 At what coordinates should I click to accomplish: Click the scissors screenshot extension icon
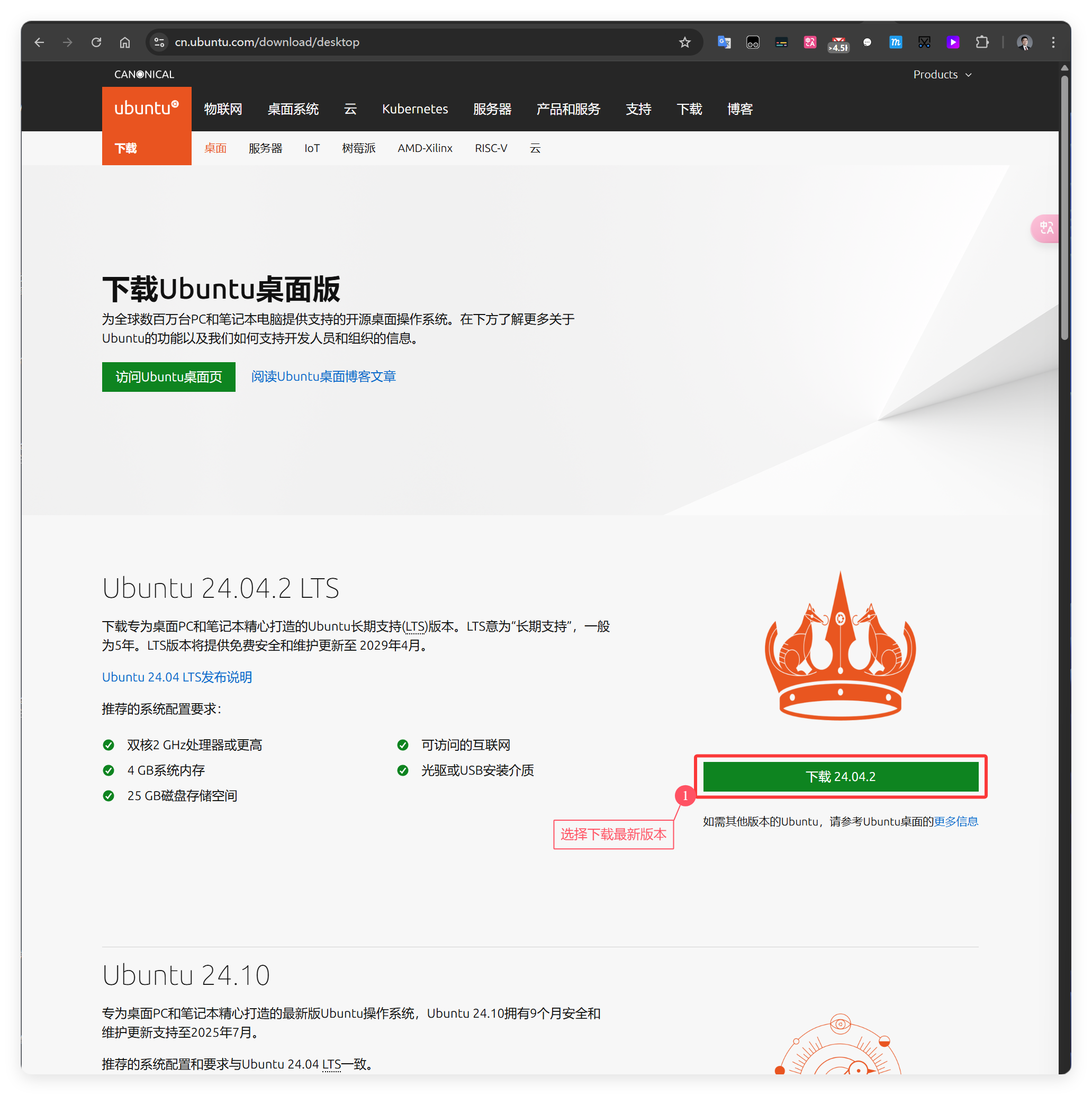point(924,42)
